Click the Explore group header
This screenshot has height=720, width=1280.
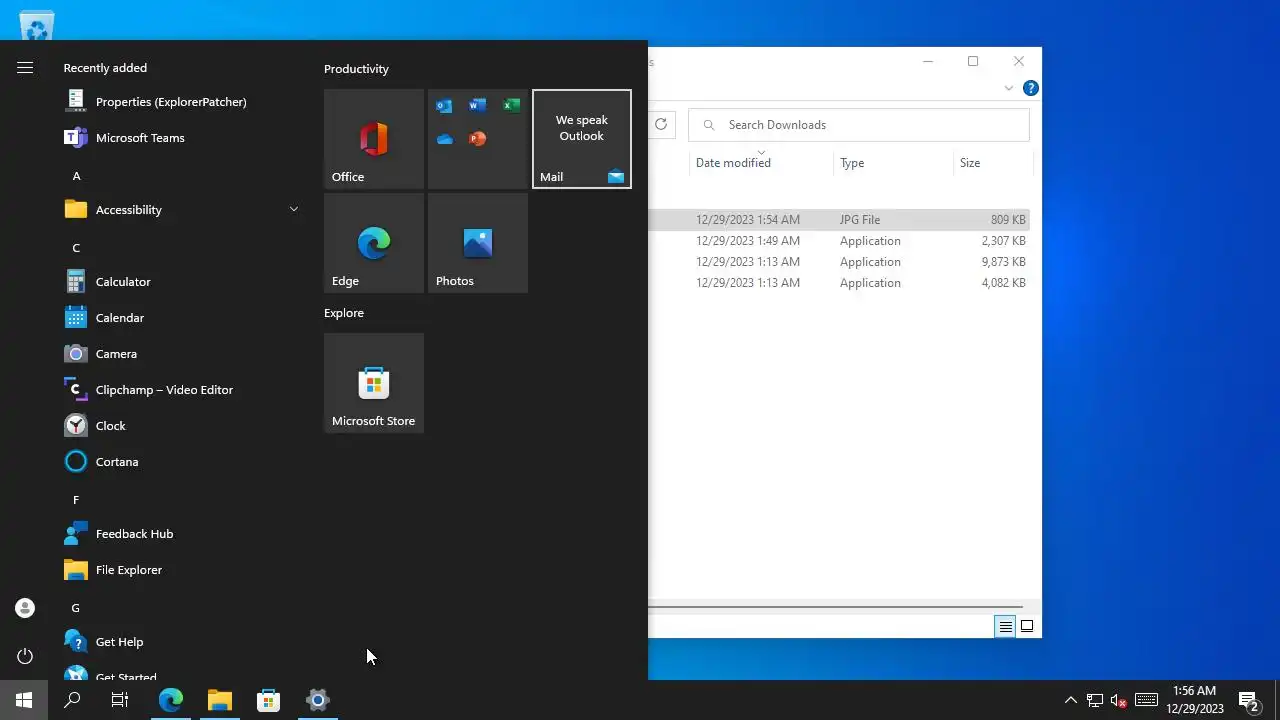344,313
